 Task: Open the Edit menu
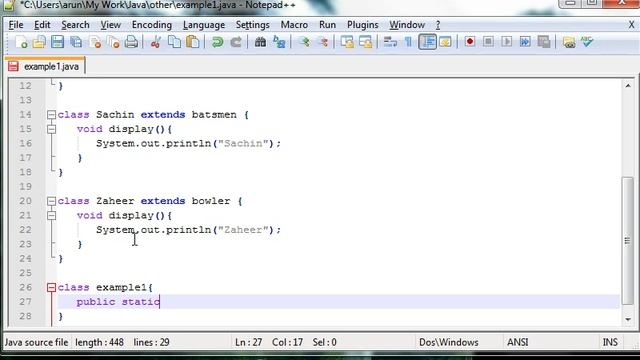pos(42,25)
